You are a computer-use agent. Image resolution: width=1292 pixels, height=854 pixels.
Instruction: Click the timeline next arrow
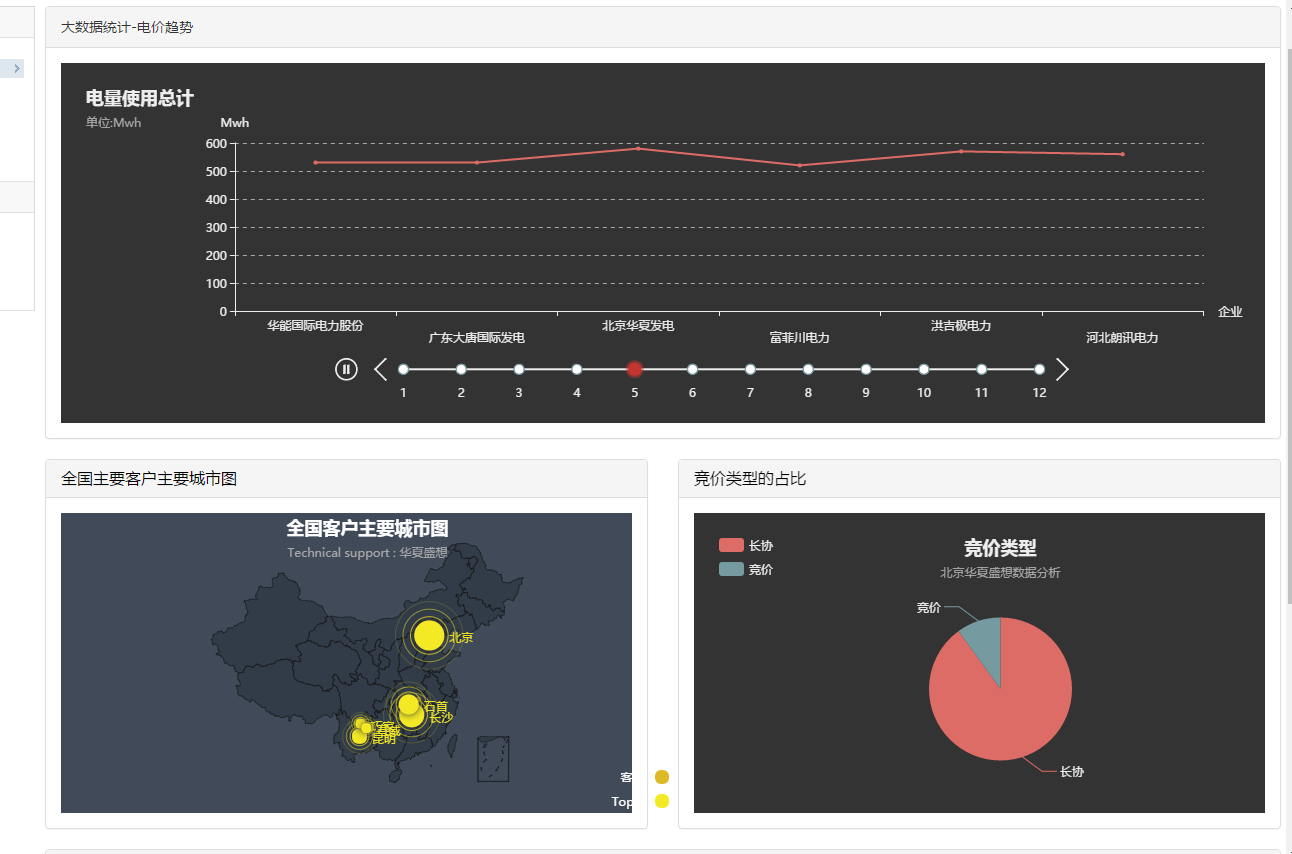1062,369
